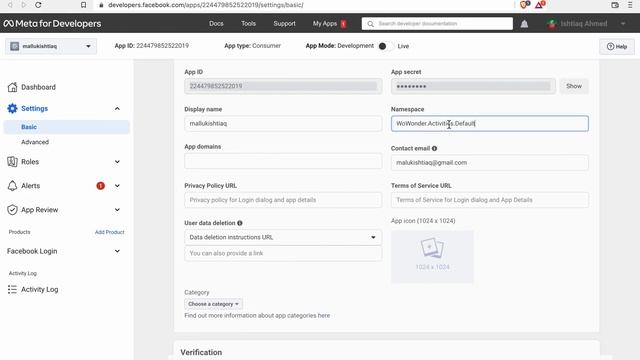Viewport: 640px width, 360px height.
Task: Select Basic under Settings
Action: click(67, 127)
